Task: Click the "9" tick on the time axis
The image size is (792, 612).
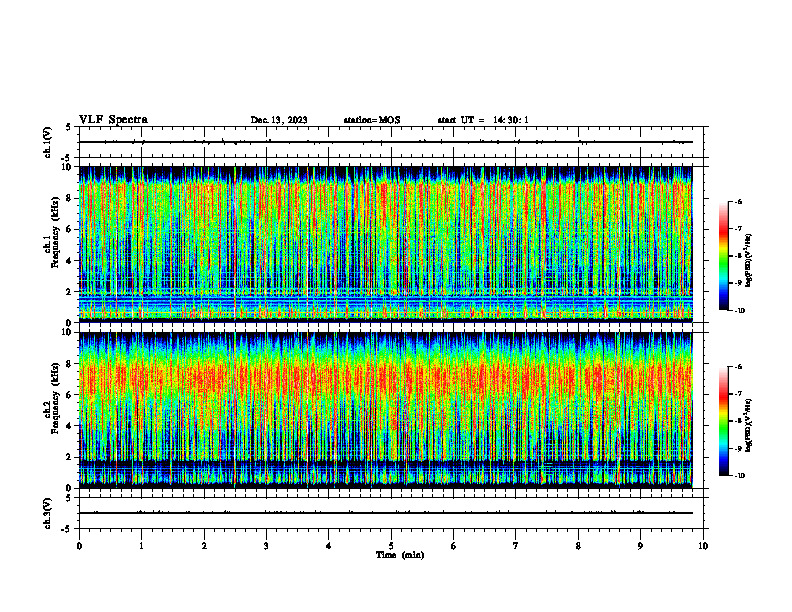Action: click(x=640, y=546)
